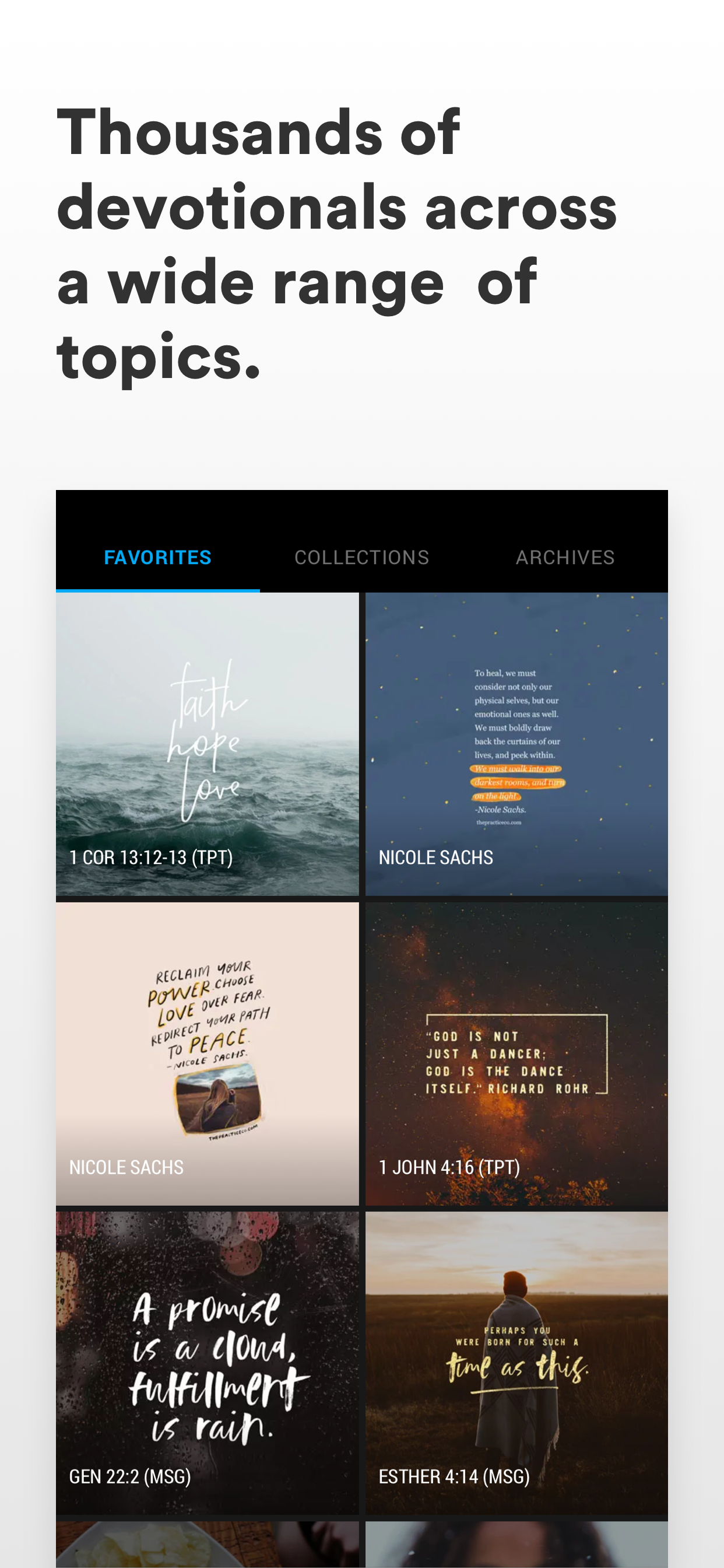Open the Collections tab
The image size is (724, 1568).
click(361, 557)
